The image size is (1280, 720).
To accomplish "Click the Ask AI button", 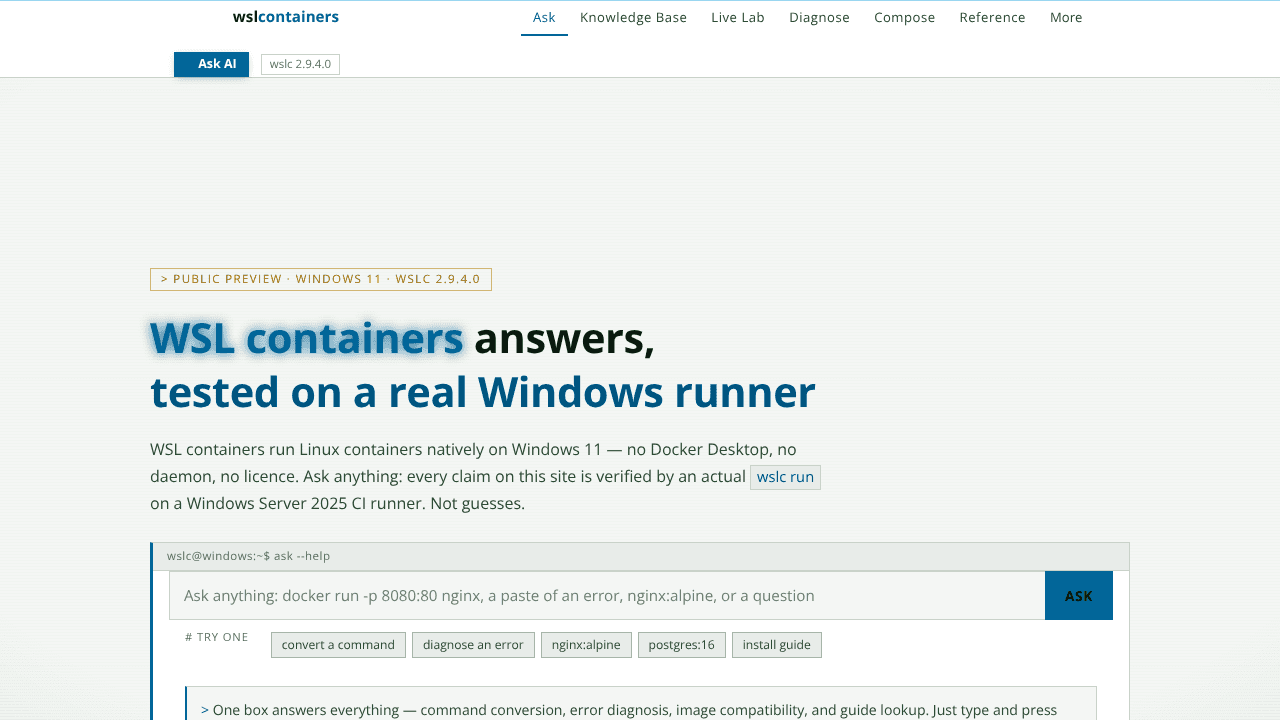I will (211, 64).
